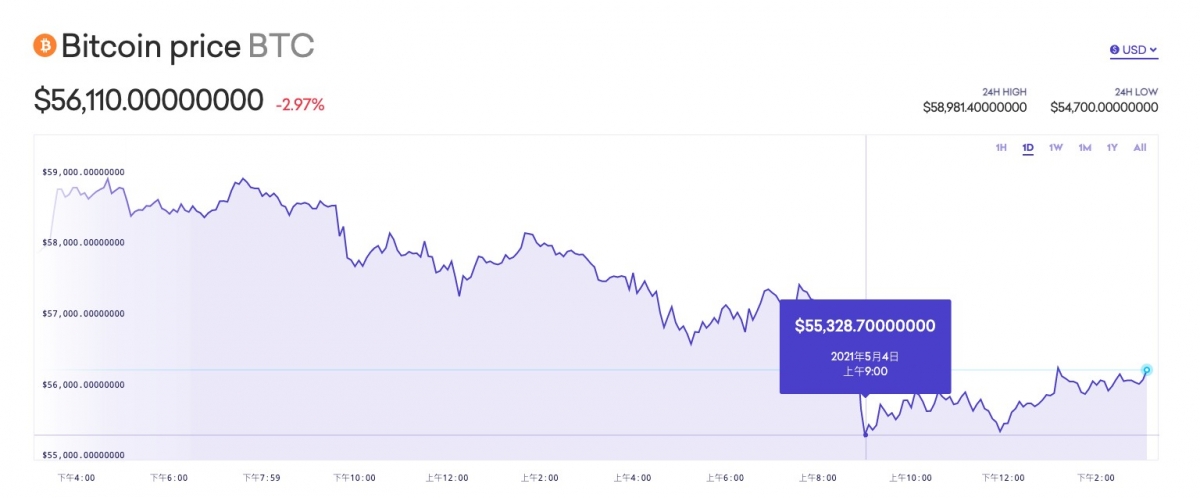The height and width of the screenshot is (498, 1200).
Task: Click the 下午4:00 time axis label
Action: (x=76, y=478)
